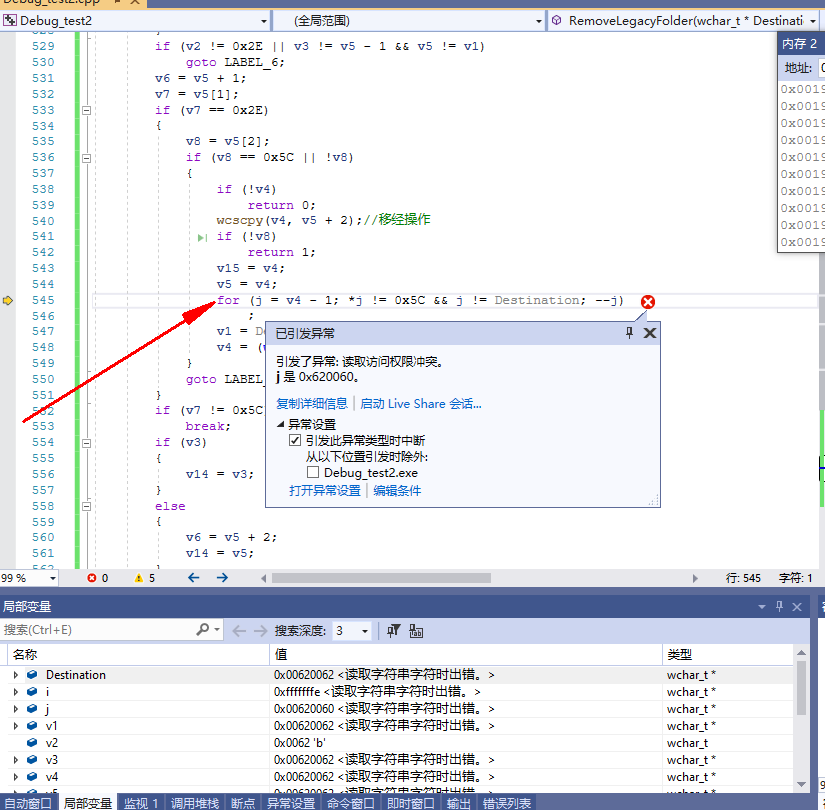The width and height of the screenshot is (825, 810).
Task: Collapse the exception settings section triangle
Action: [x=280, y=424]
